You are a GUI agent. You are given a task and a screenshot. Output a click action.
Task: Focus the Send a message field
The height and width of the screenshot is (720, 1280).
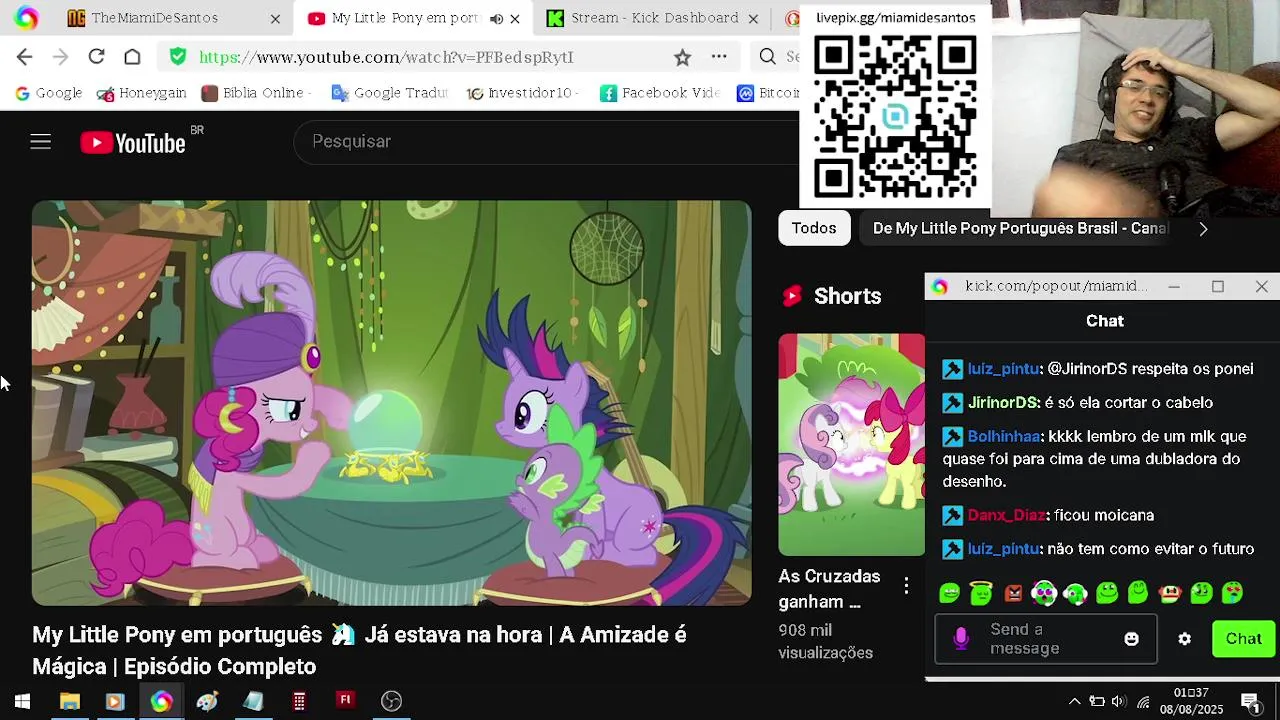point(1045,639)
